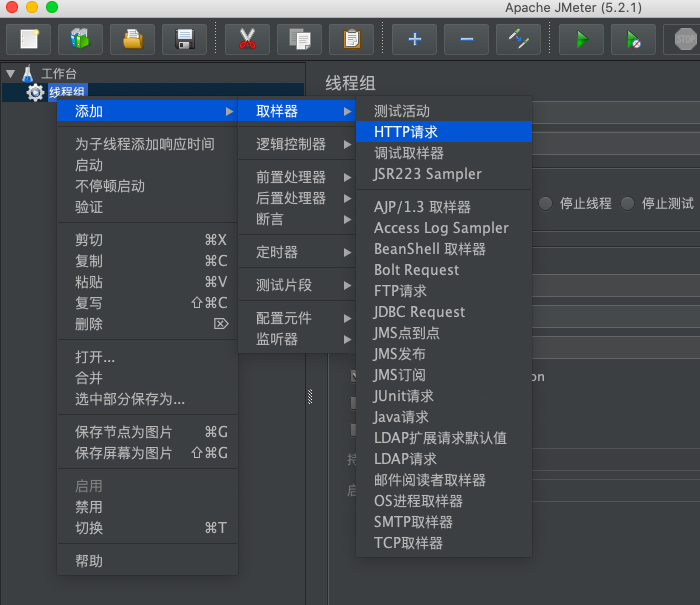Click the Stop test icon
Screen dimensions: 700x605
coord(684,40)
